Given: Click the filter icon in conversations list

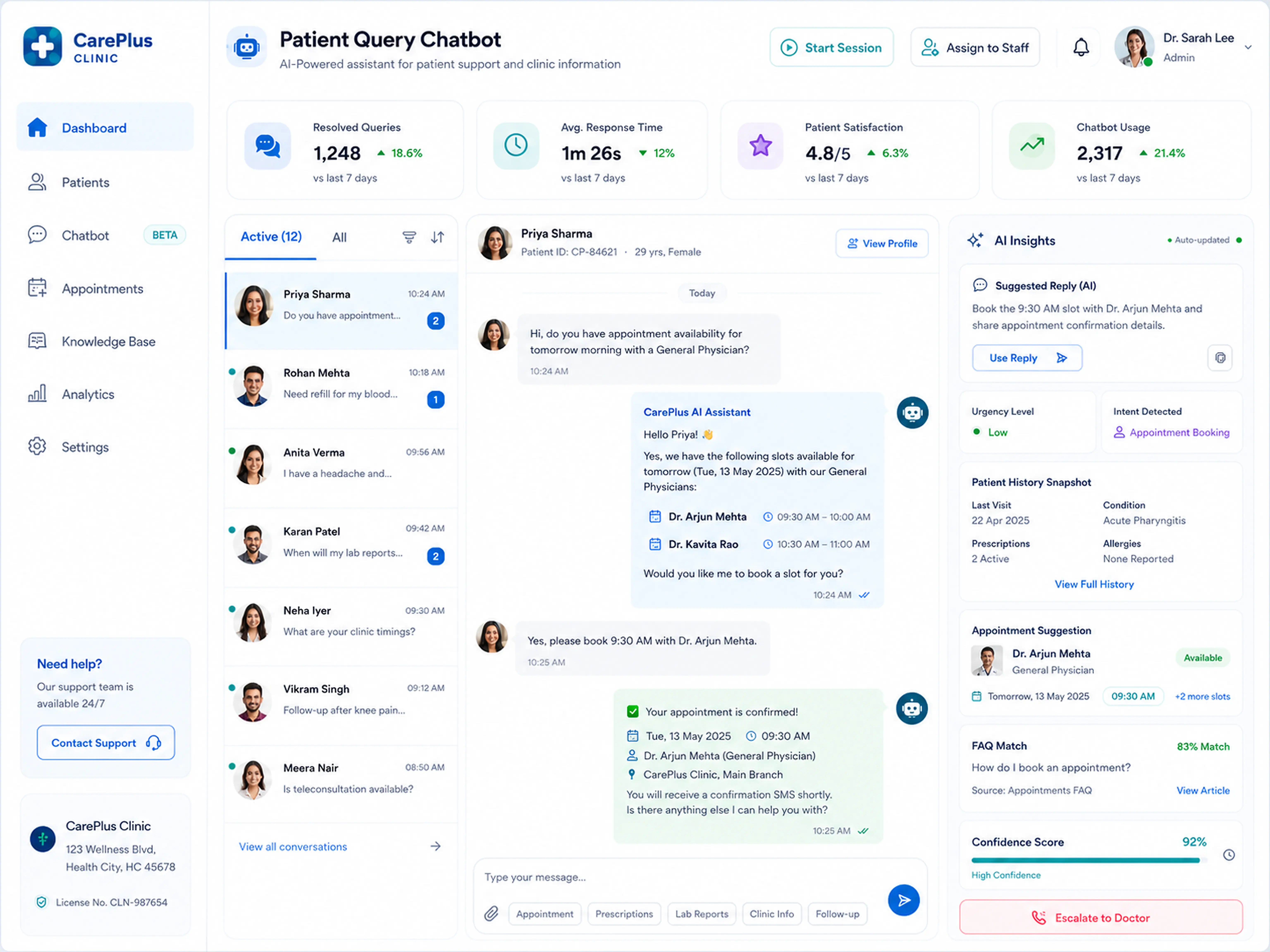Looking at the screenshot, I should coord(409,237).
